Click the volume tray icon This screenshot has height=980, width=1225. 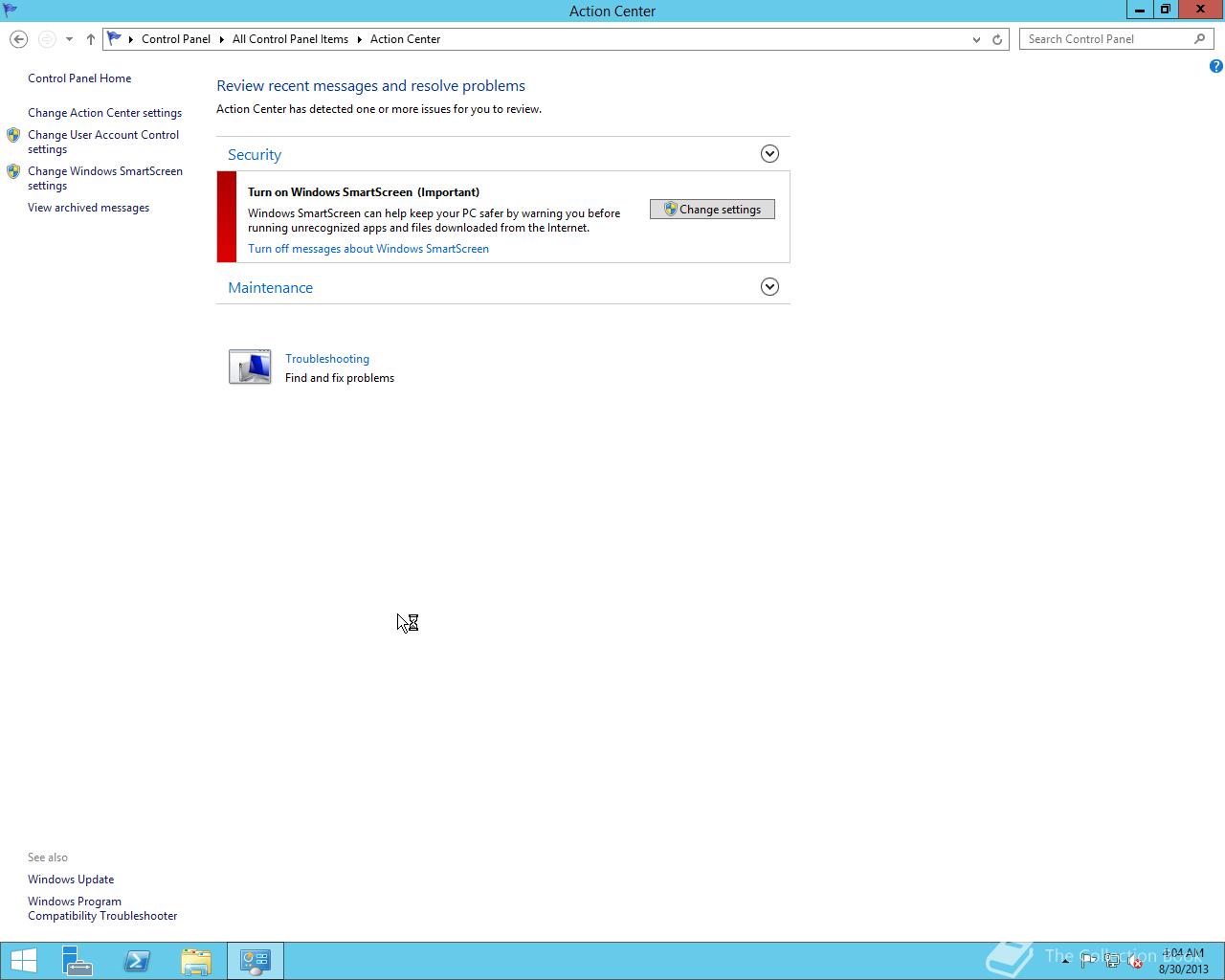(x=1135, y=961)
